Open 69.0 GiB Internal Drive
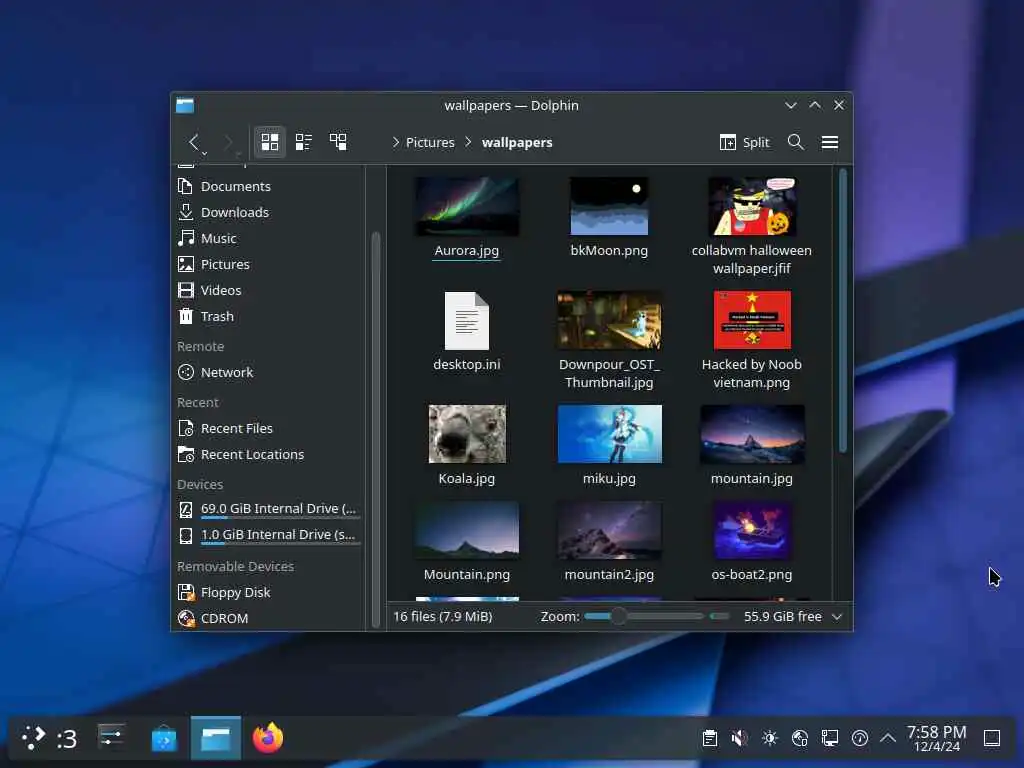The height and width of the screenshot is (768, 1024). click(x=269, y=509)
